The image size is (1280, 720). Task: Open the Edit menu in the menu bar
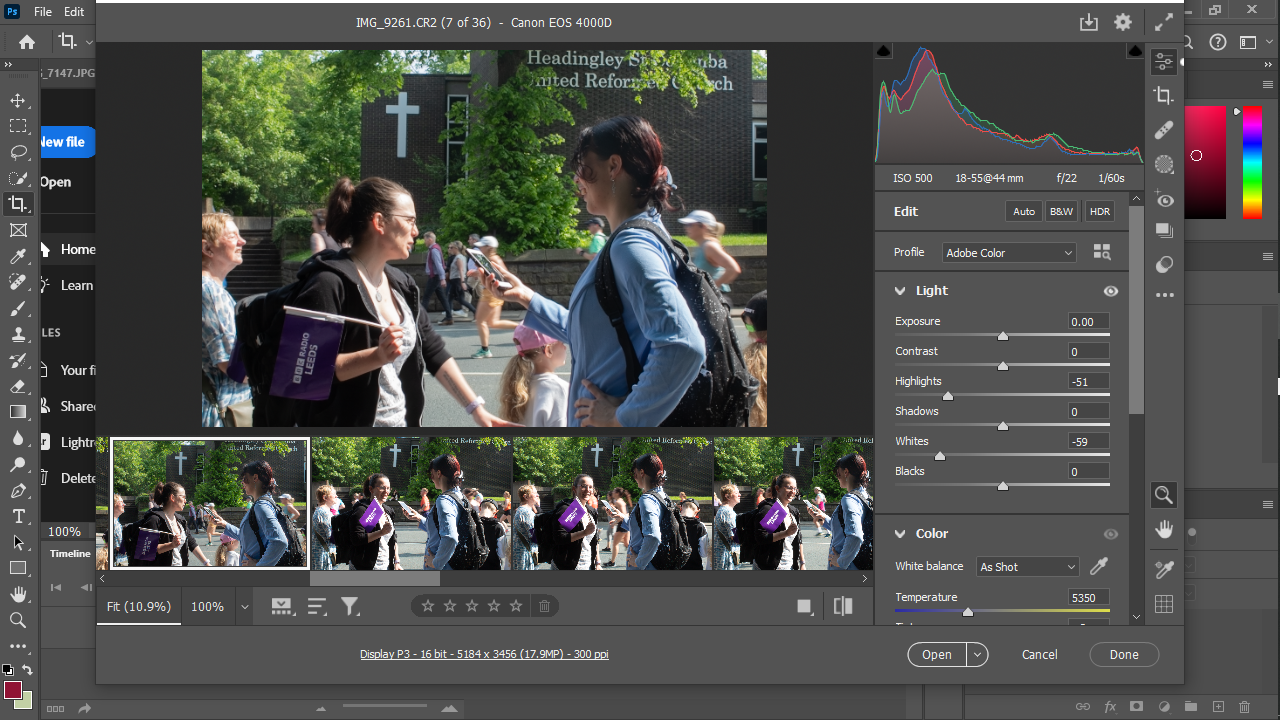tap(74, 12)
